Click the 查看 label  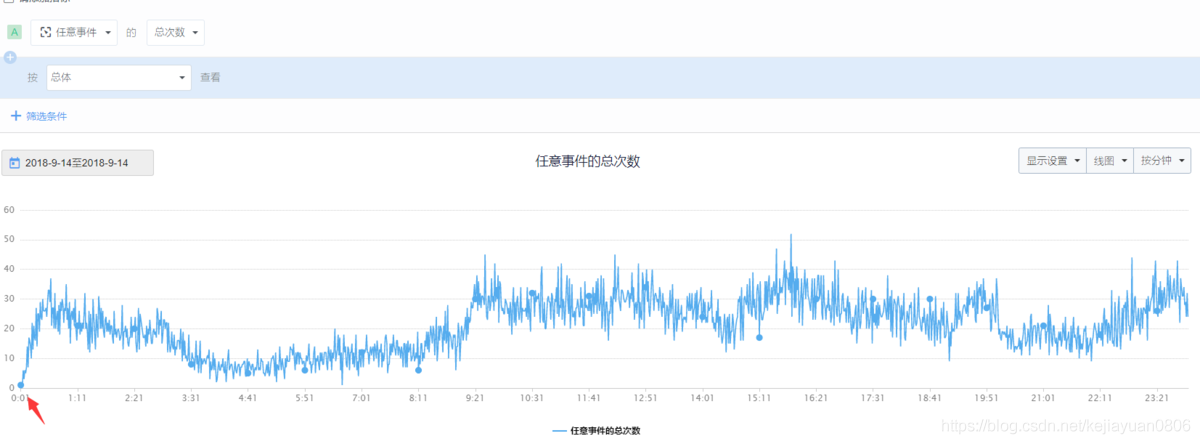coord(210,77)
